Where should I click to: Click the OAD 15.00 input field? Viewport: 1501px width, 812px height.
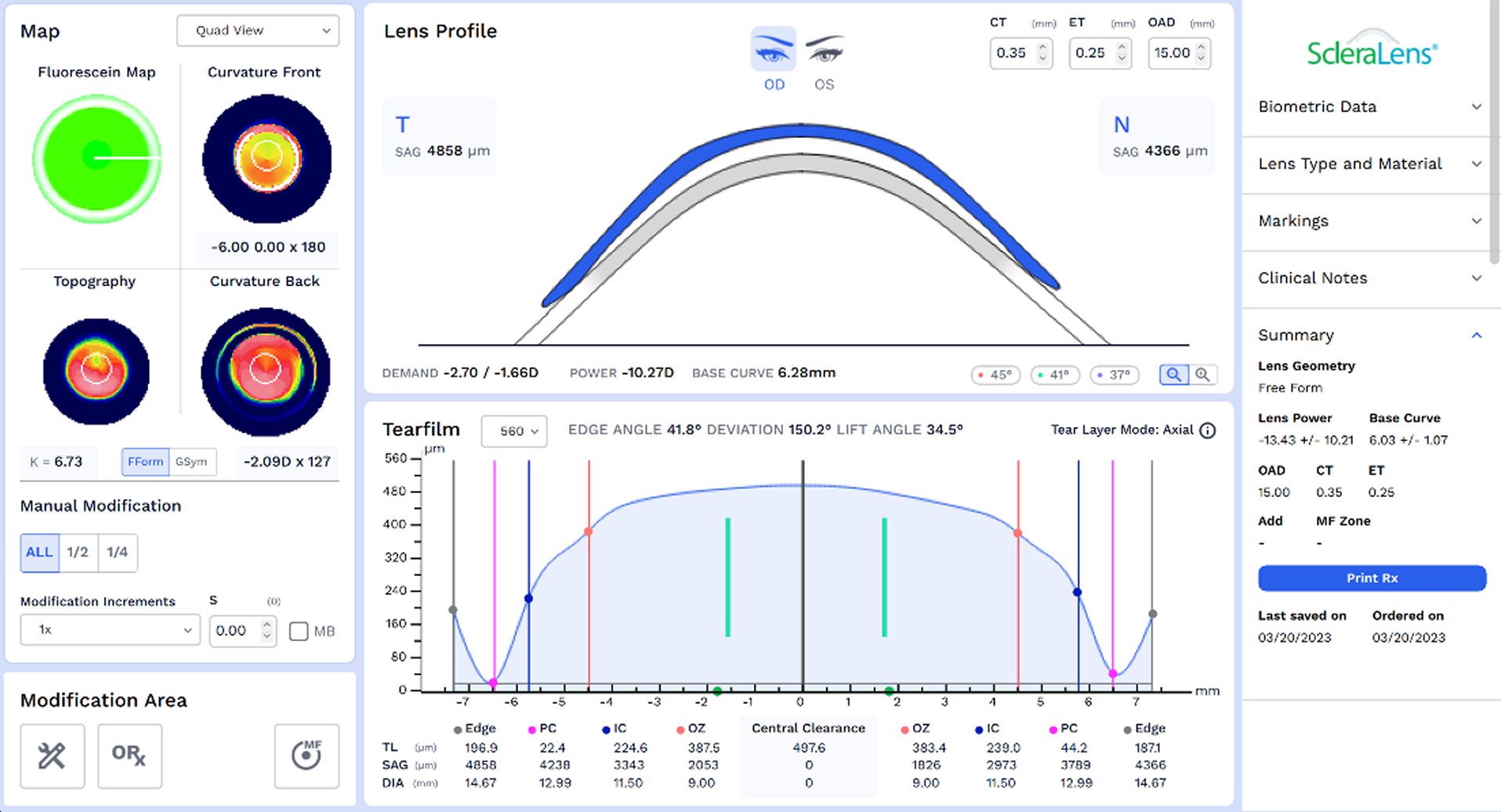pos(1171,53)
